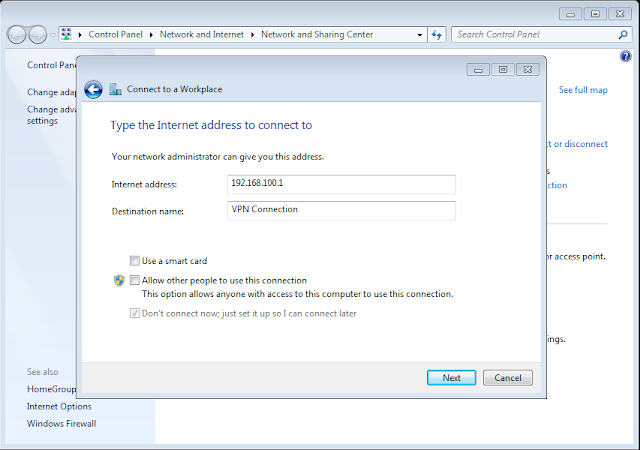Open the See full map link
This screenshot has height=450, width=640.
pos(583,90)
